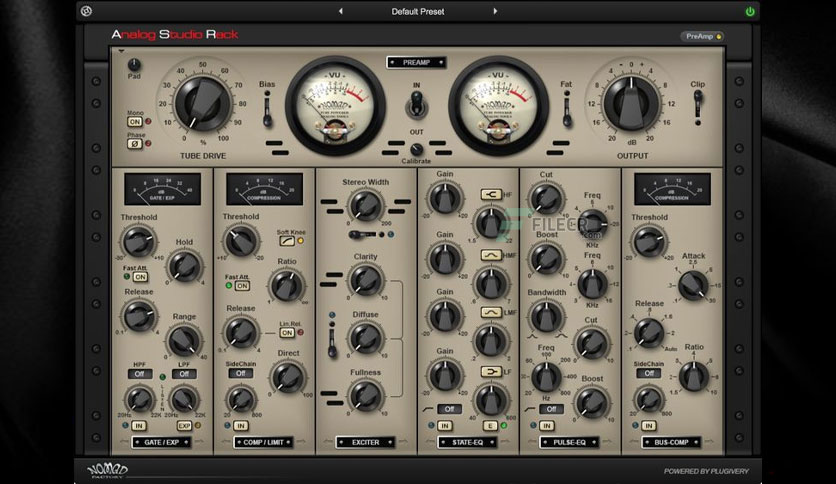Select the HMF bell filter shape button
The image size is (836, 484).
491,255
